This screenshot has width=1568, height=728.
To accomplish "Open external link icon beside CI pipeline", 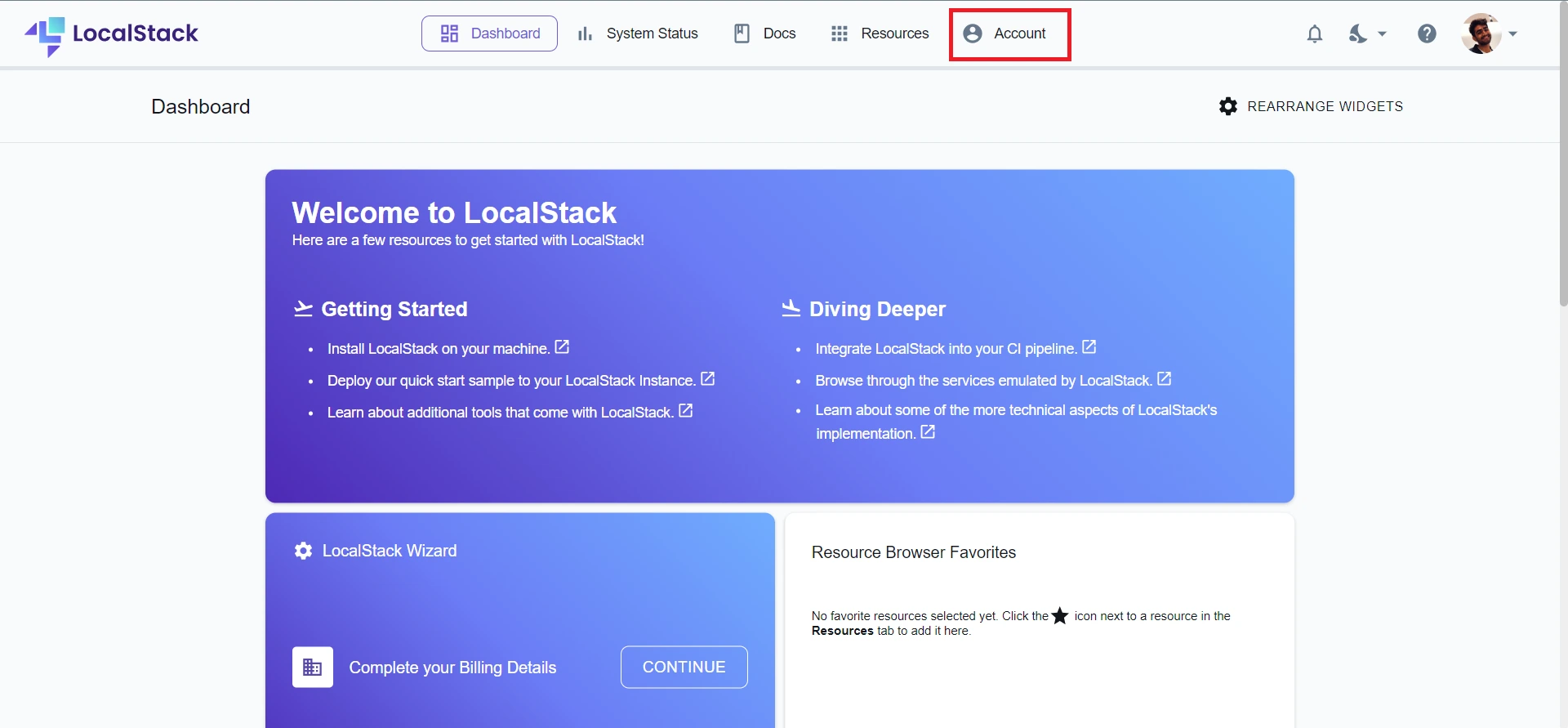I will tap(1089, 347).
